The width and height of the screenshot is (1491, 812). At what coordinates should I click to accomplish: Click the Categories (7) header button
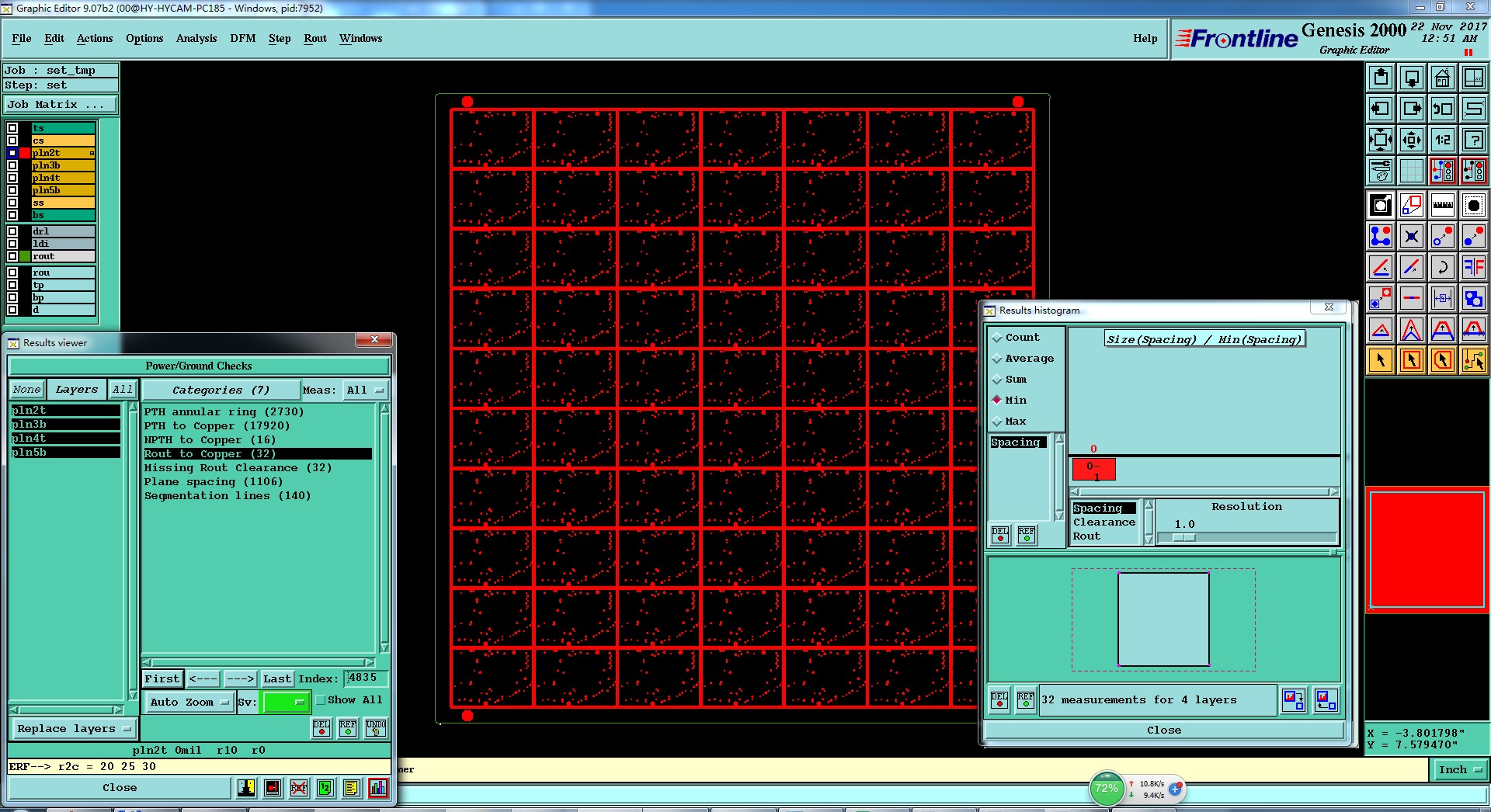pyautogui.click(x=221, y=390)
